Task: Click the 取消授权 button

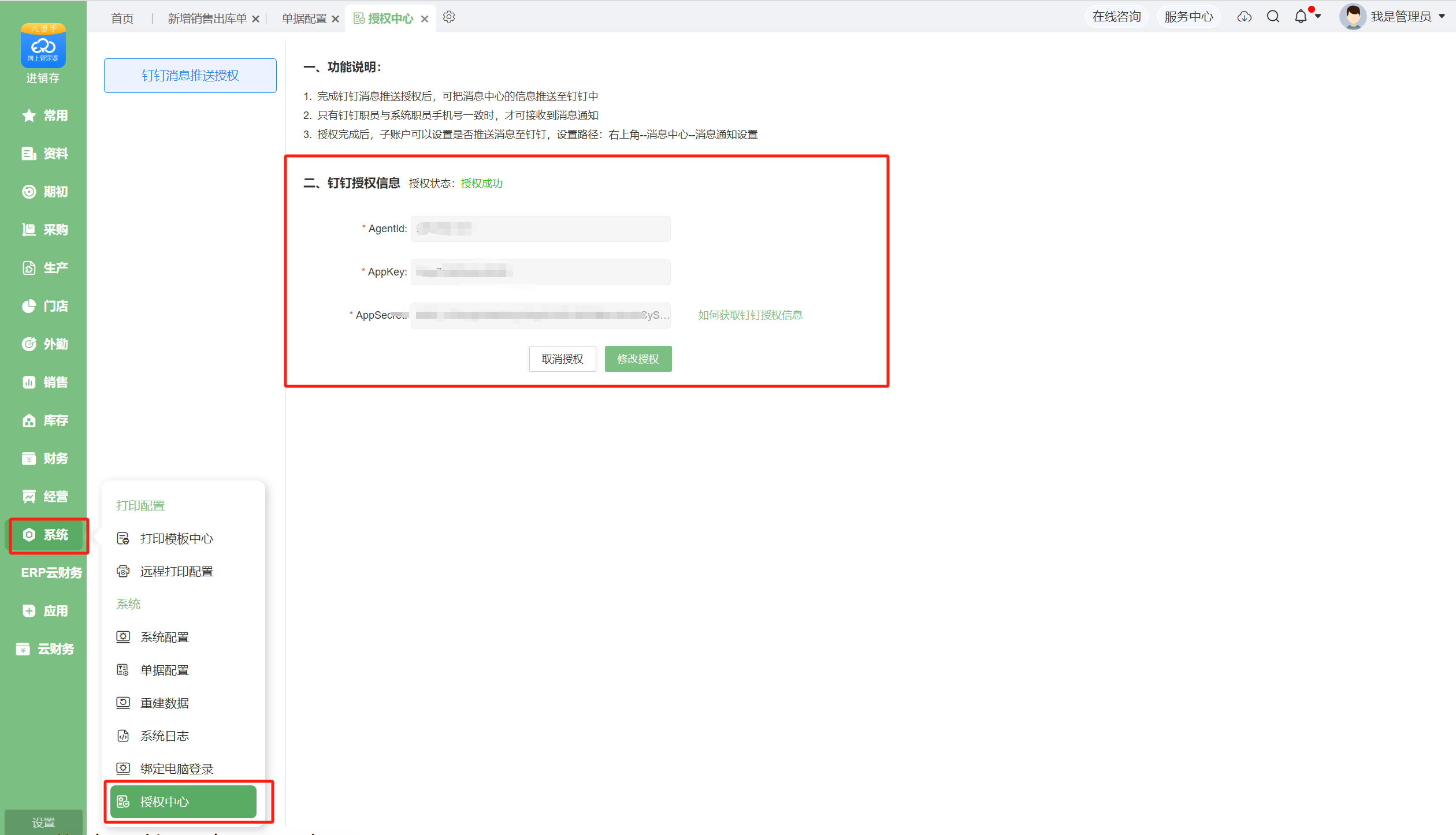Action: click(x=562, y=359)
